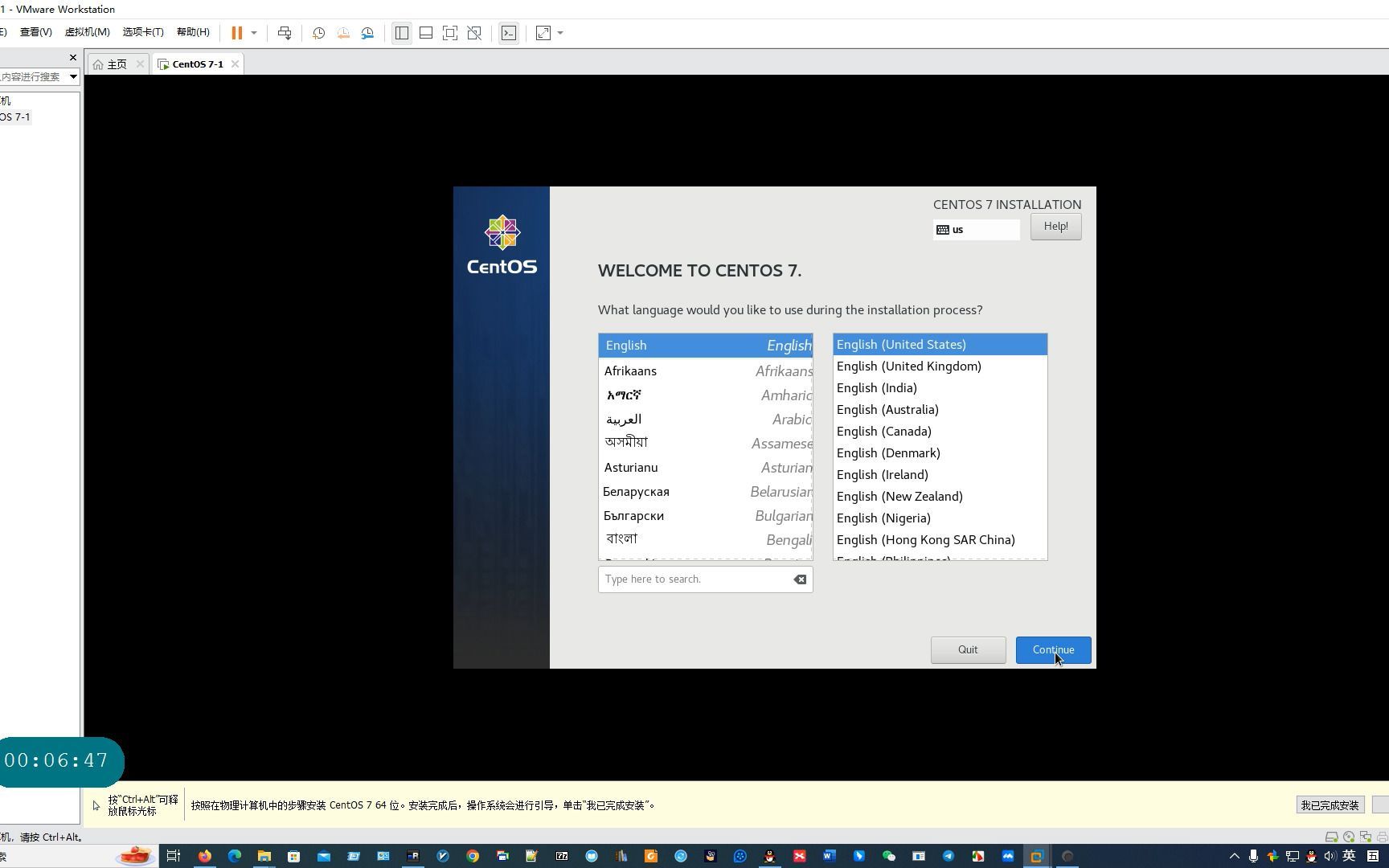Select OS 7-1 in library tree
Screen dimensions: 1389x868
tap(15, 117)
